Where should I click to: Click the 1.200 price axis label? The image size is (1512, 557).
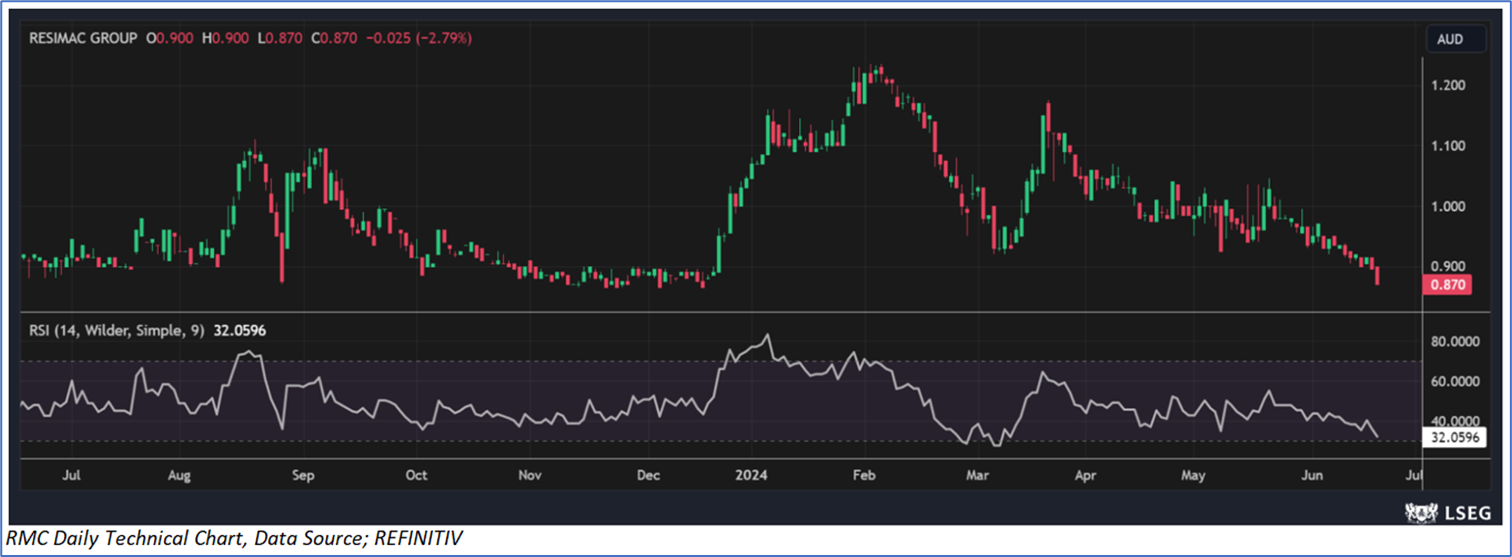pyautogui.click(x=1449, y=86)
